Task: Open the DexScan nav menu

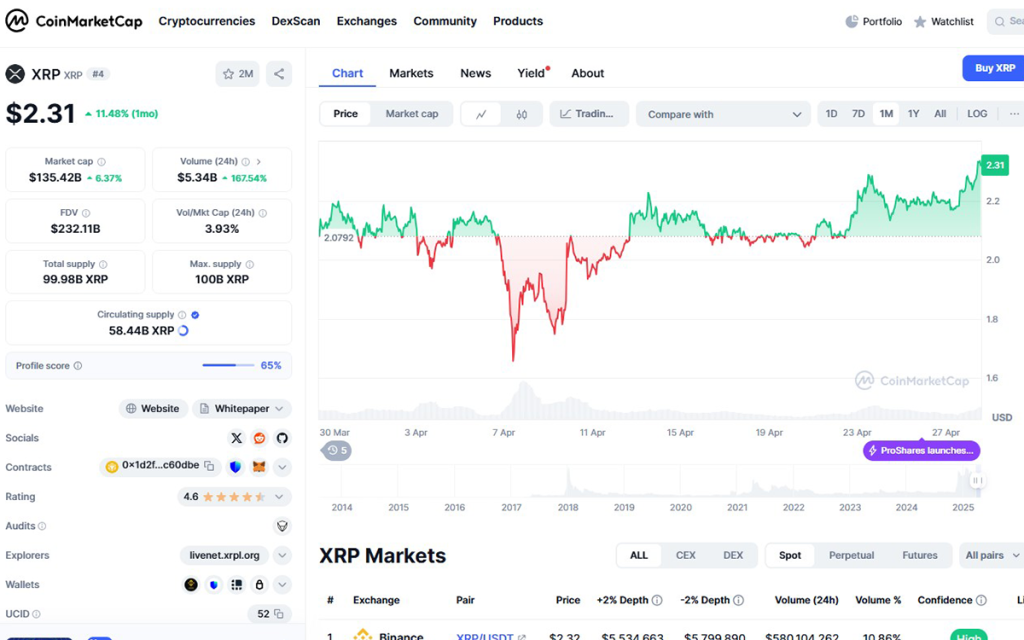Action: (x=296, y=21)
